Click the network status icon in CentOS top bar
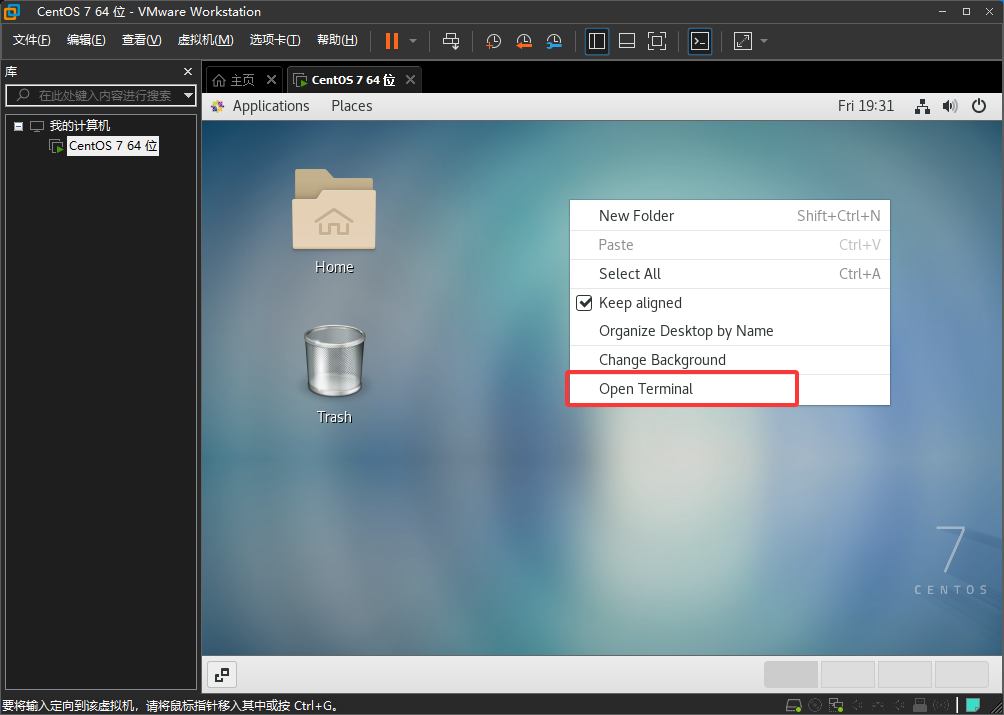The width and height of the screenshot is (1004, 715). click(x=922, y=106)
